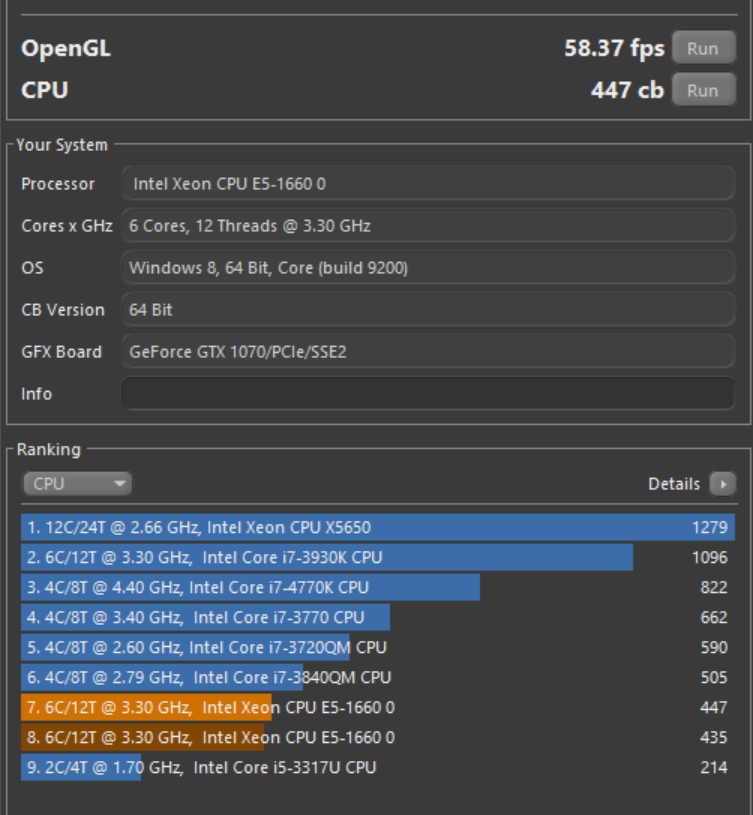Screen dimensions: 753x815
Task: Click the CB Version field
Action: click(428, 310)
